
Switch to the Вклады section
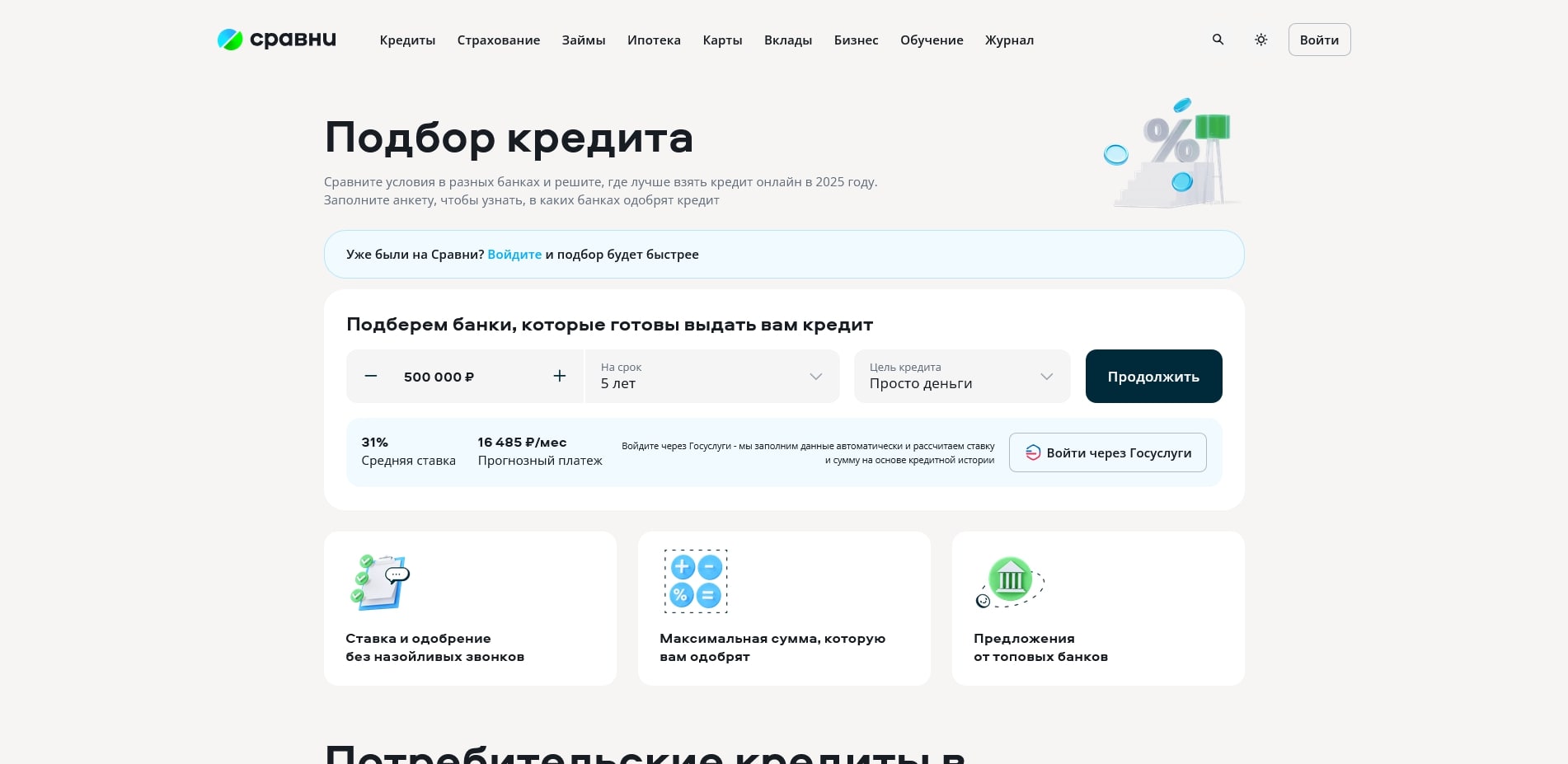(787, 40)
